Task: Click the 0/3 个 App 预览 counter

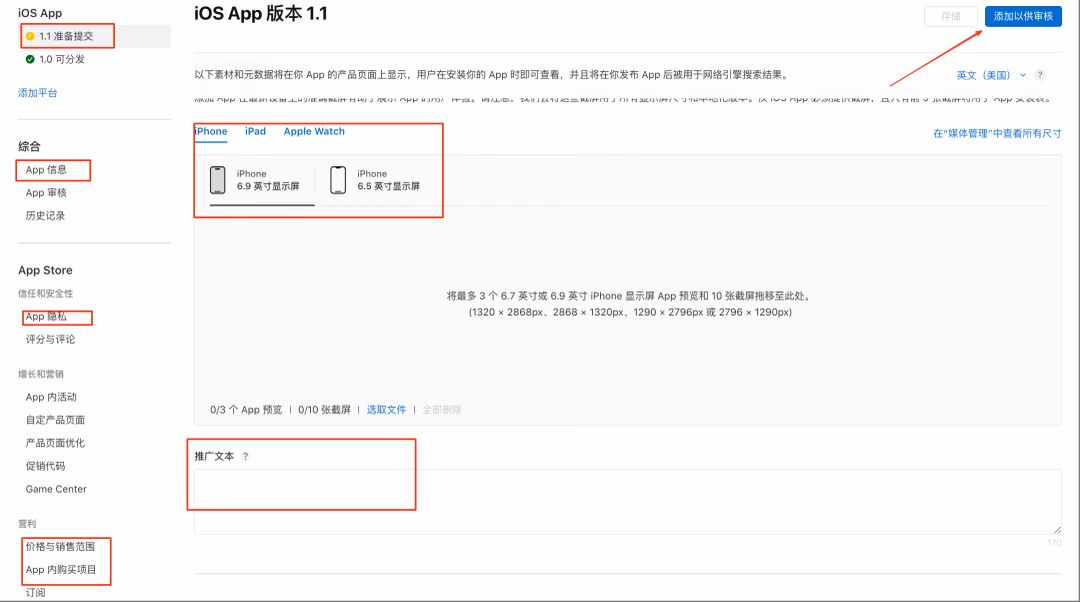Action: tap(246, 410)
